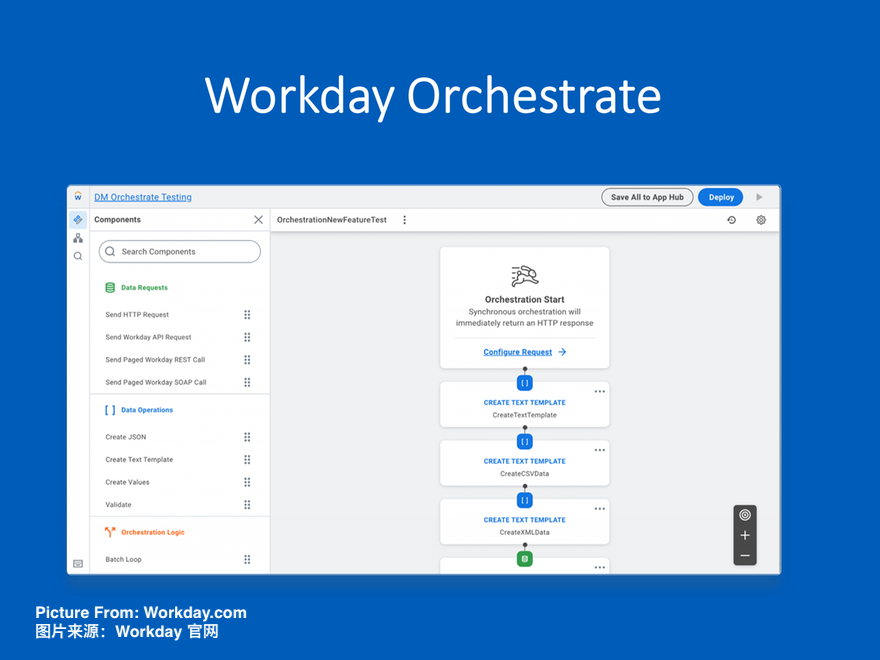Viewport: 880px width, 660px height.
Task: Open the CreateCSVData step ellipsis menu
Action: pos(599,450)
